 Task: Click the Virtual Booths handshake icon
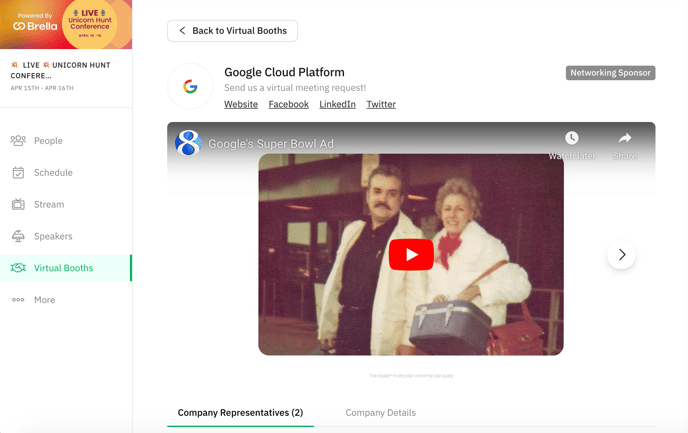click(18, 268)
